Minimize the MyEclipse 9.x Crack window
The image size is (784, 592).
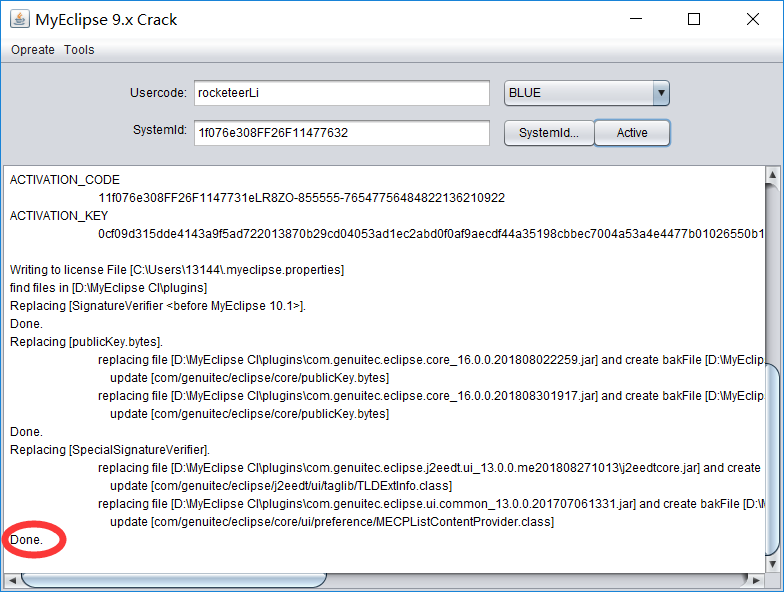coord(636,19)
